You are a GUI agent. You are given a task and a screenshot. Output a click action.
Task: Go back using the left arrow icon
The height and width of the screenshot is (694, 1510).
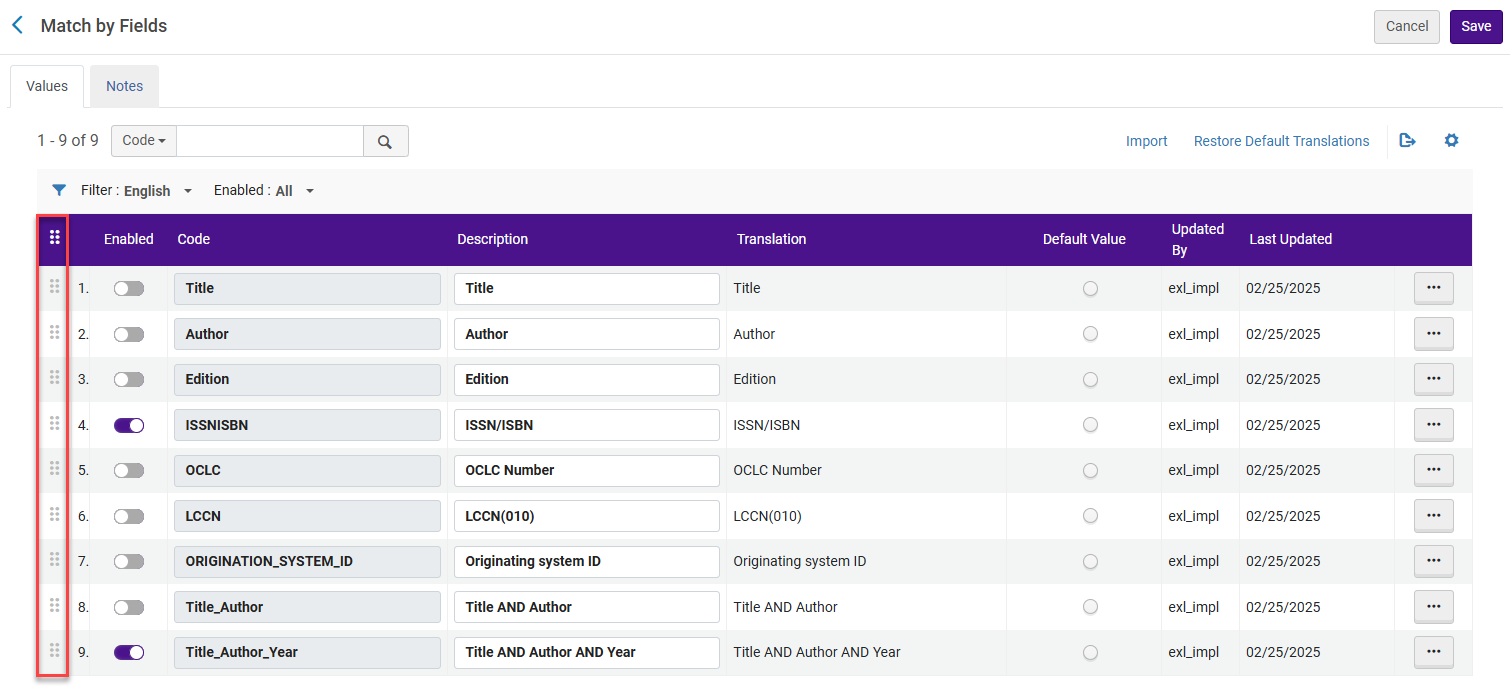click(x=17, y=26)
